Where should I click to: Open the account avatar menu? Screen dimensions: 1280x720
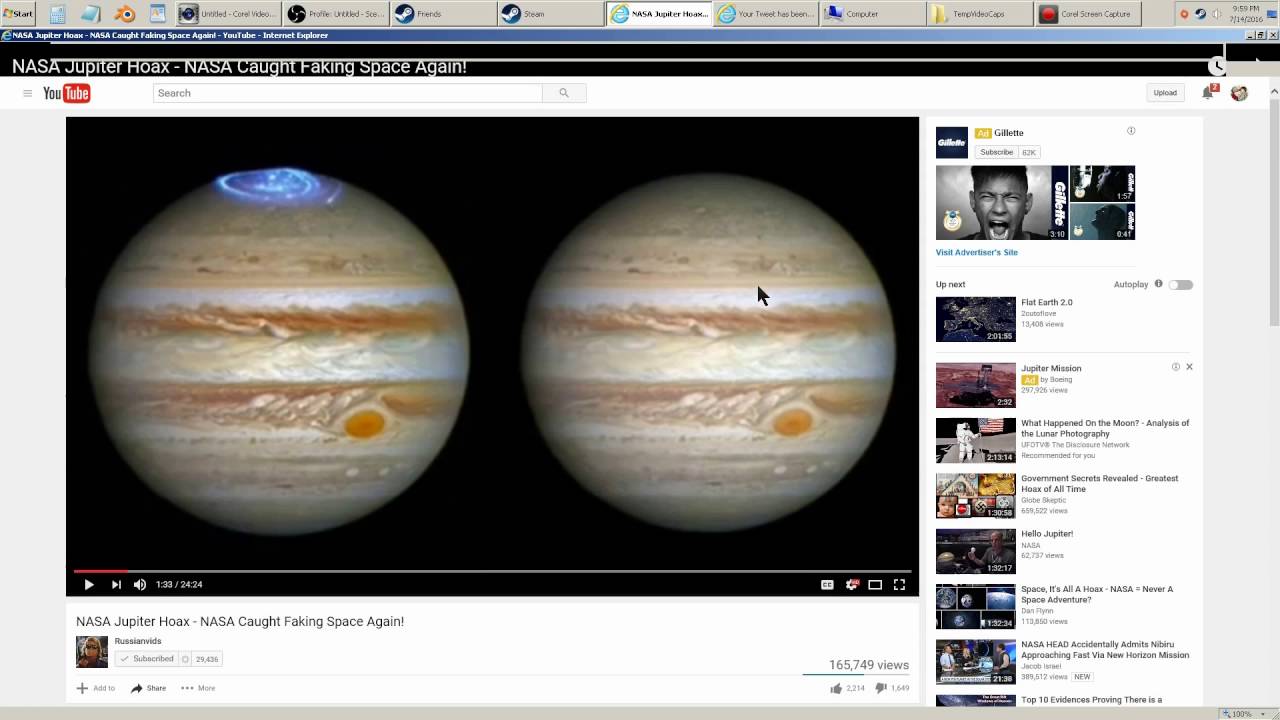tap(1239, 93)
